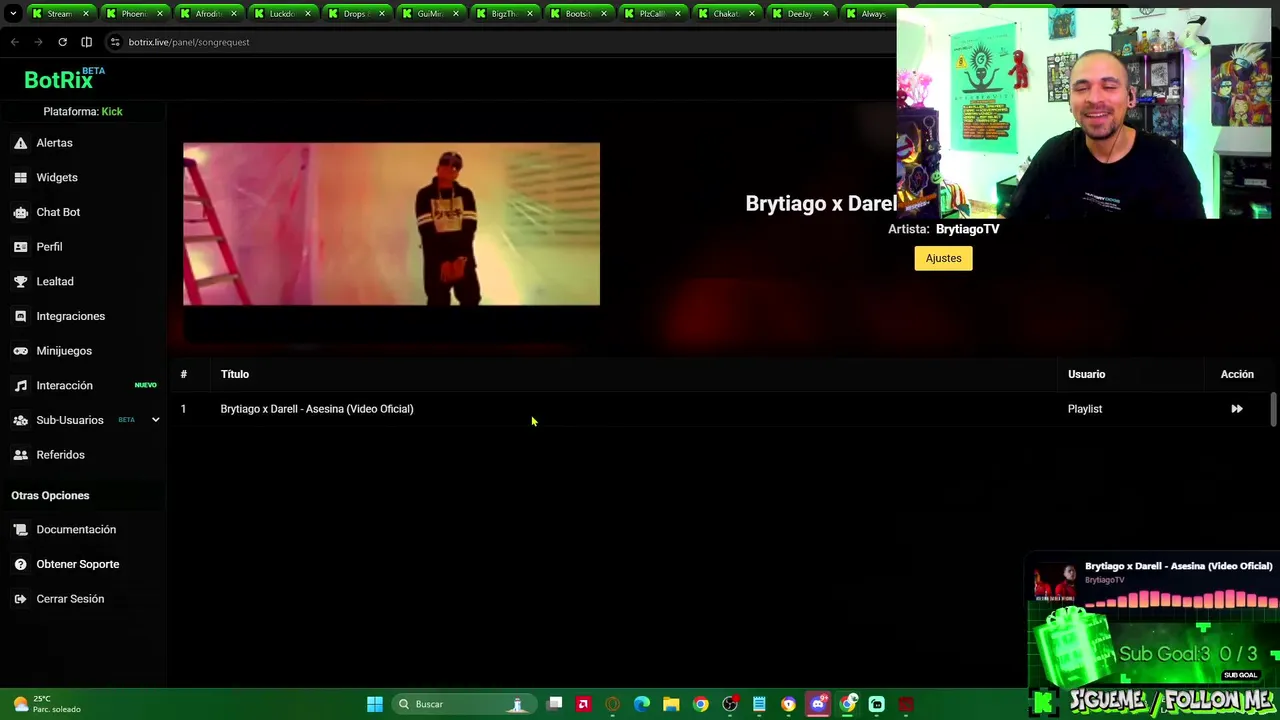Switch to the Afrodit browser tab
This screenshot has width=1280, height=720.
pos(208,14)
